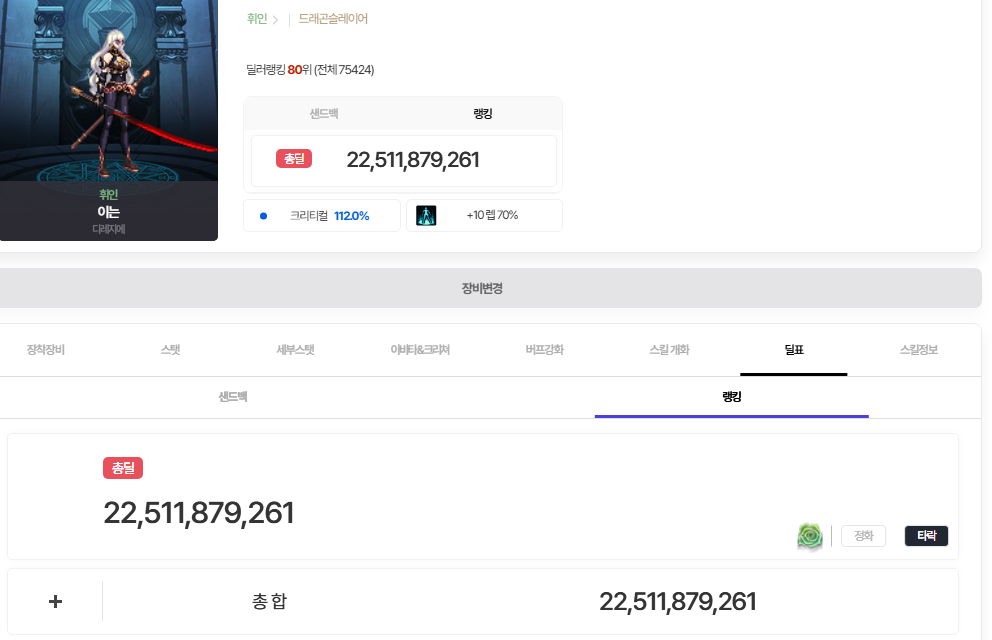Switch to the 샌드백 sub-tab below the main tabs

click(233, 397)
